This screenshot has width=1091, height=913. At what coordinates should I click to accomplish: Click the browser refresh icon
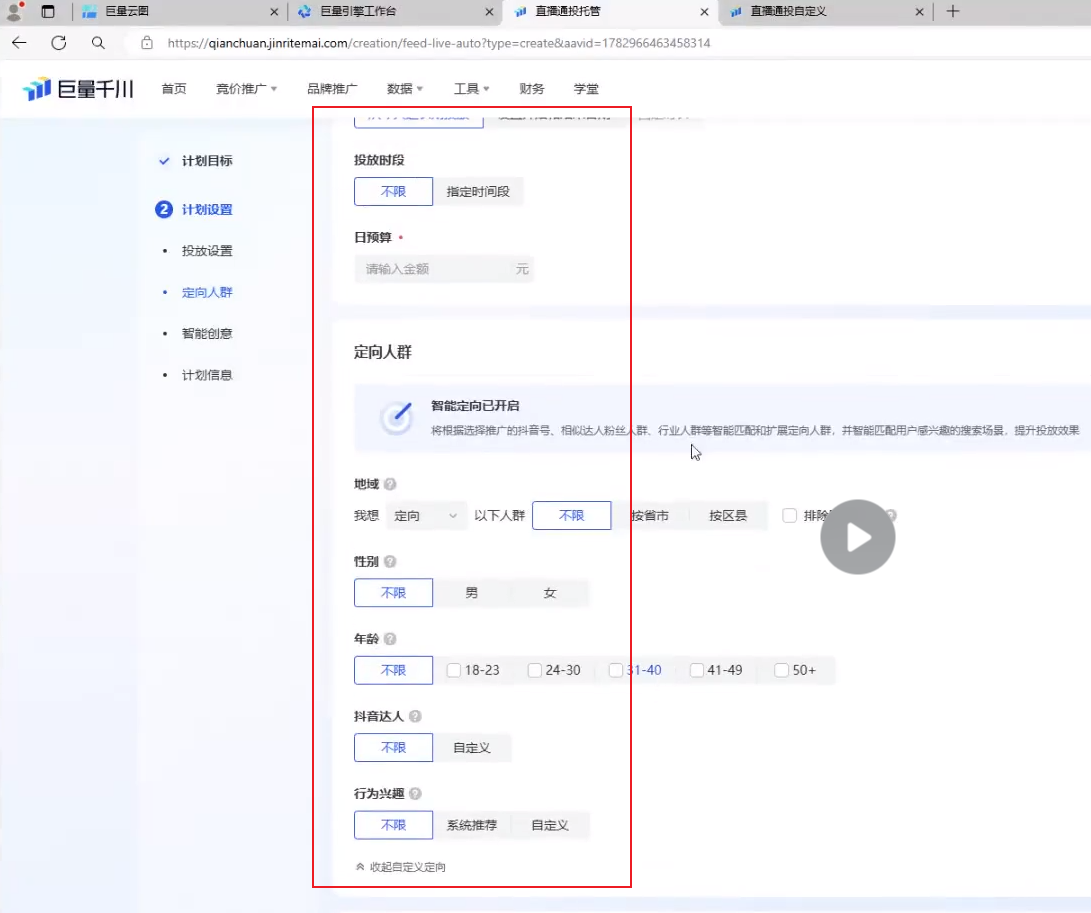pyautogui.click(x=58, y=42)
